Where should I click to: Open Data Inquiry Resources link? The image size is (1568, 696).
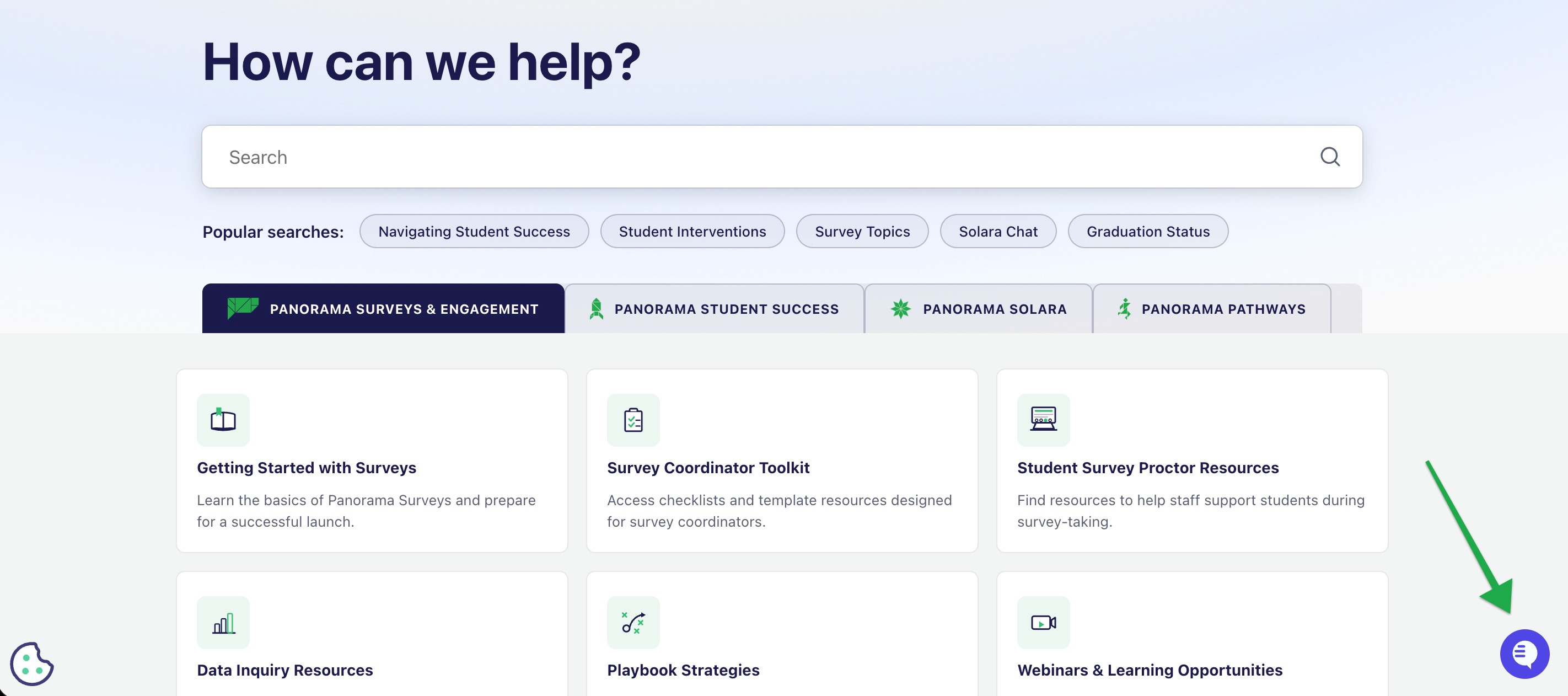coord(285,670)
